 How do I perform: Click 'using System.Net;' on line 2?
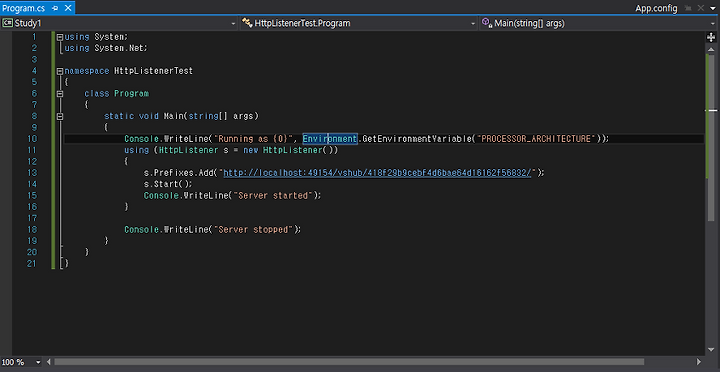(106, 48)
